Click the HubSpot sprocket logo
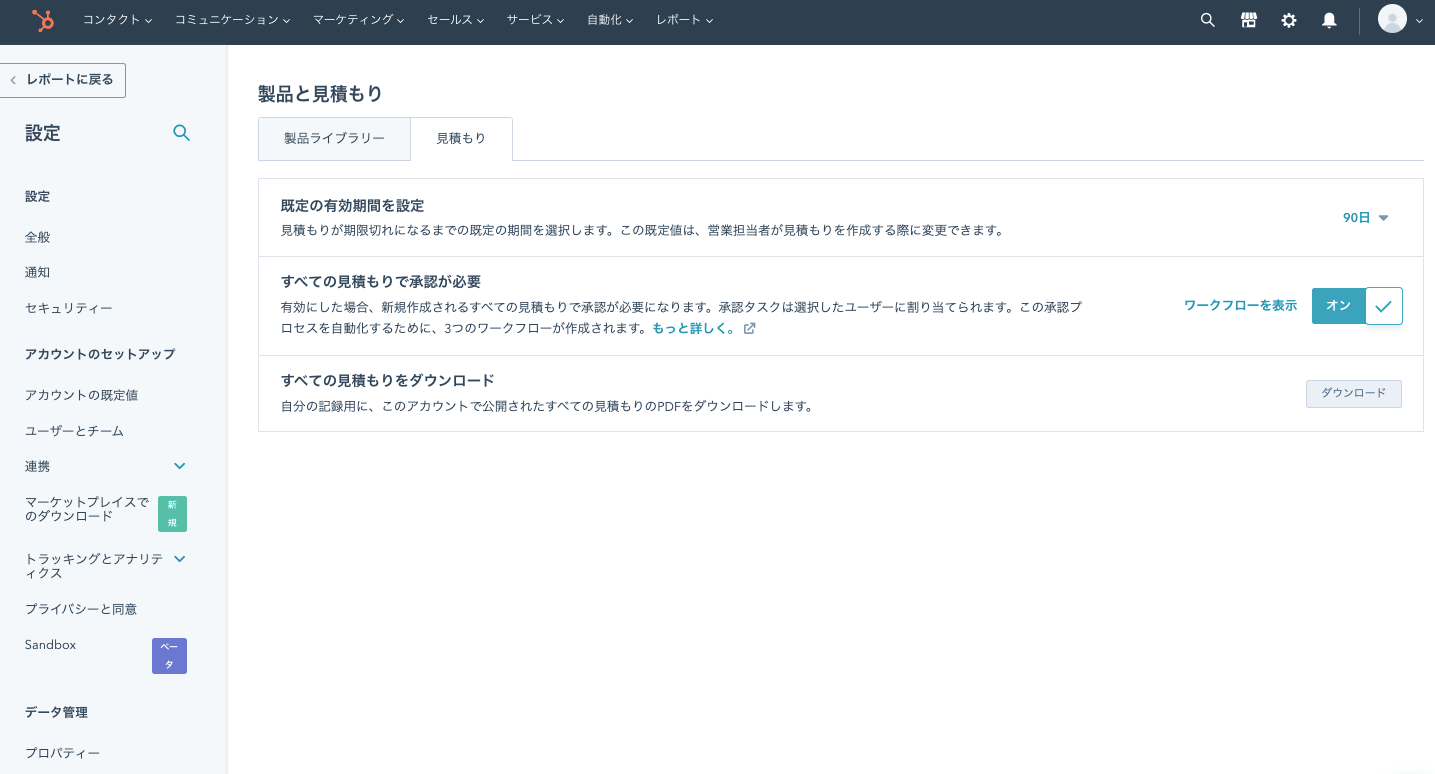 pos(43,20)
